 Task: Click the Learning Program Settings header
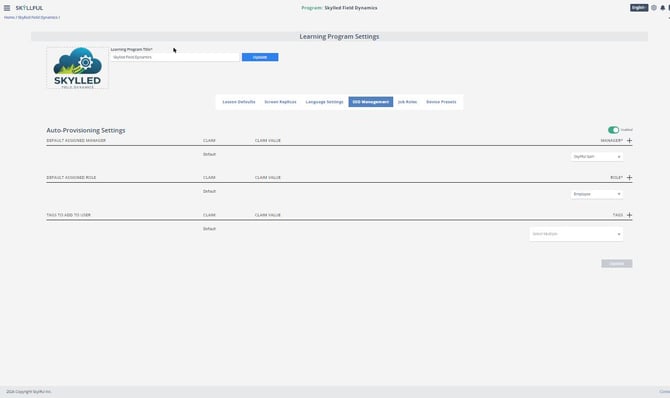pos(339,36)
